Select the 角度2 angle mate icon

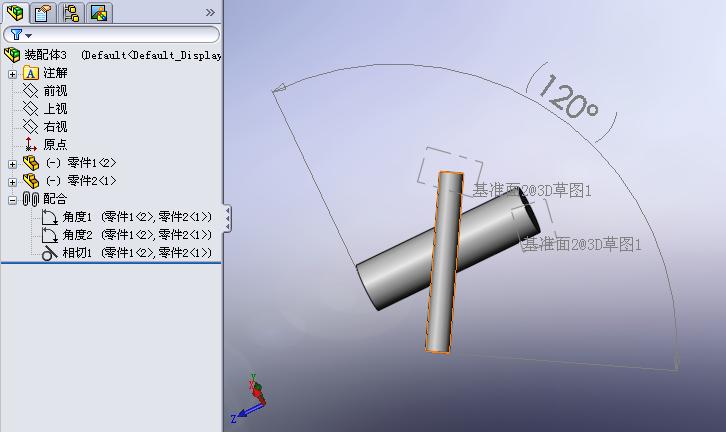(50, 235)
